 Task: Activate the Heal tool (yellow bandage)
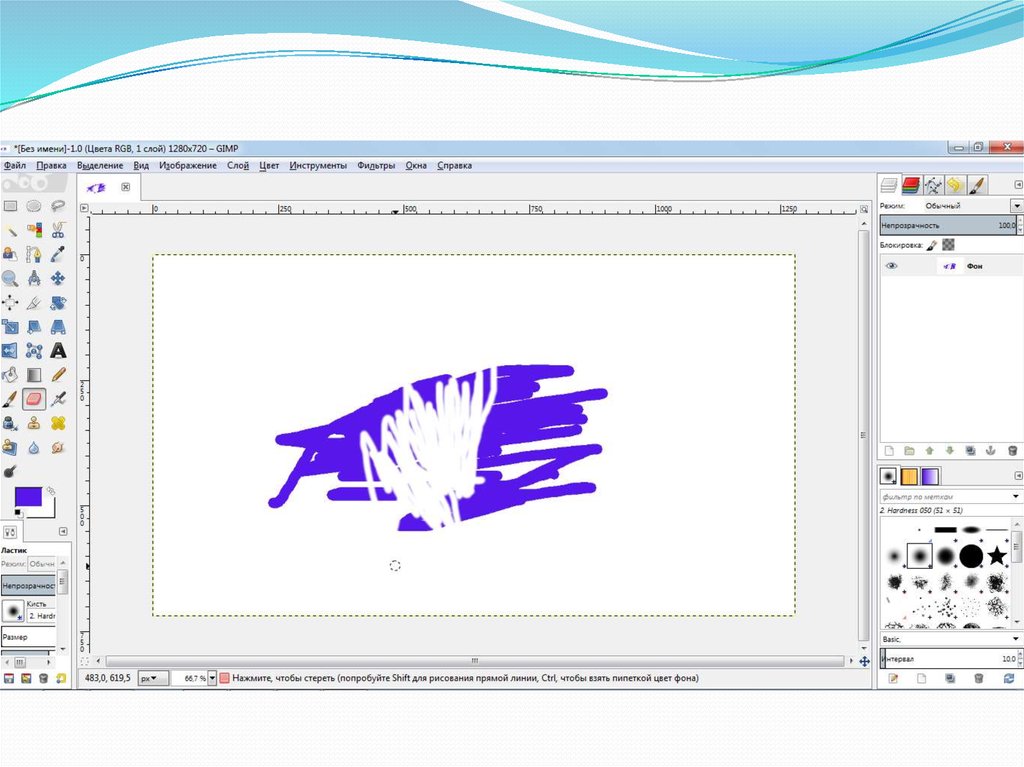58,423
